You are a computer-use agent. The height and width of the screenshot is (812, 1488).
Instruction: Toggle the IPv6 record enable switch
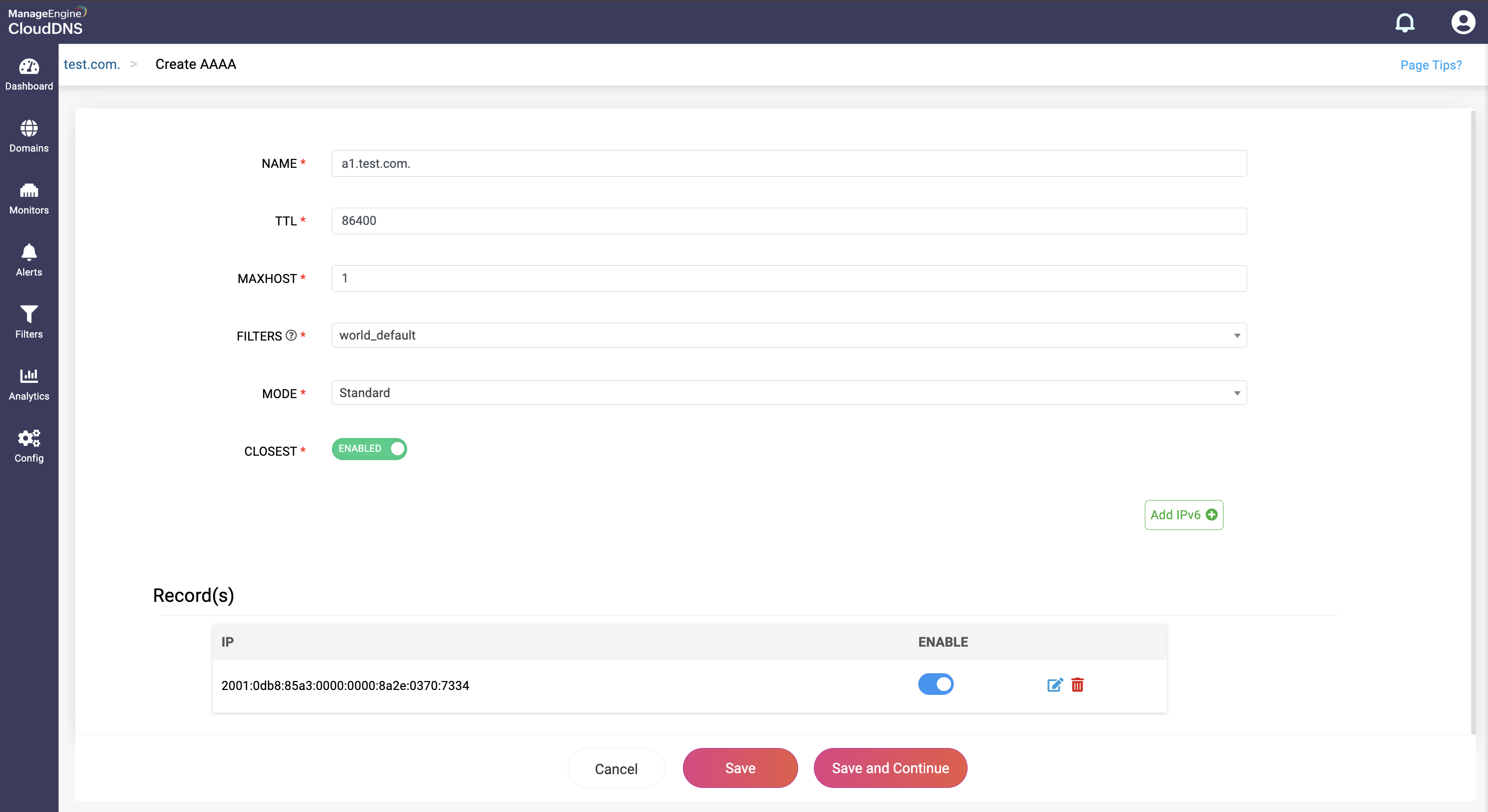click(x=935, y=685)
